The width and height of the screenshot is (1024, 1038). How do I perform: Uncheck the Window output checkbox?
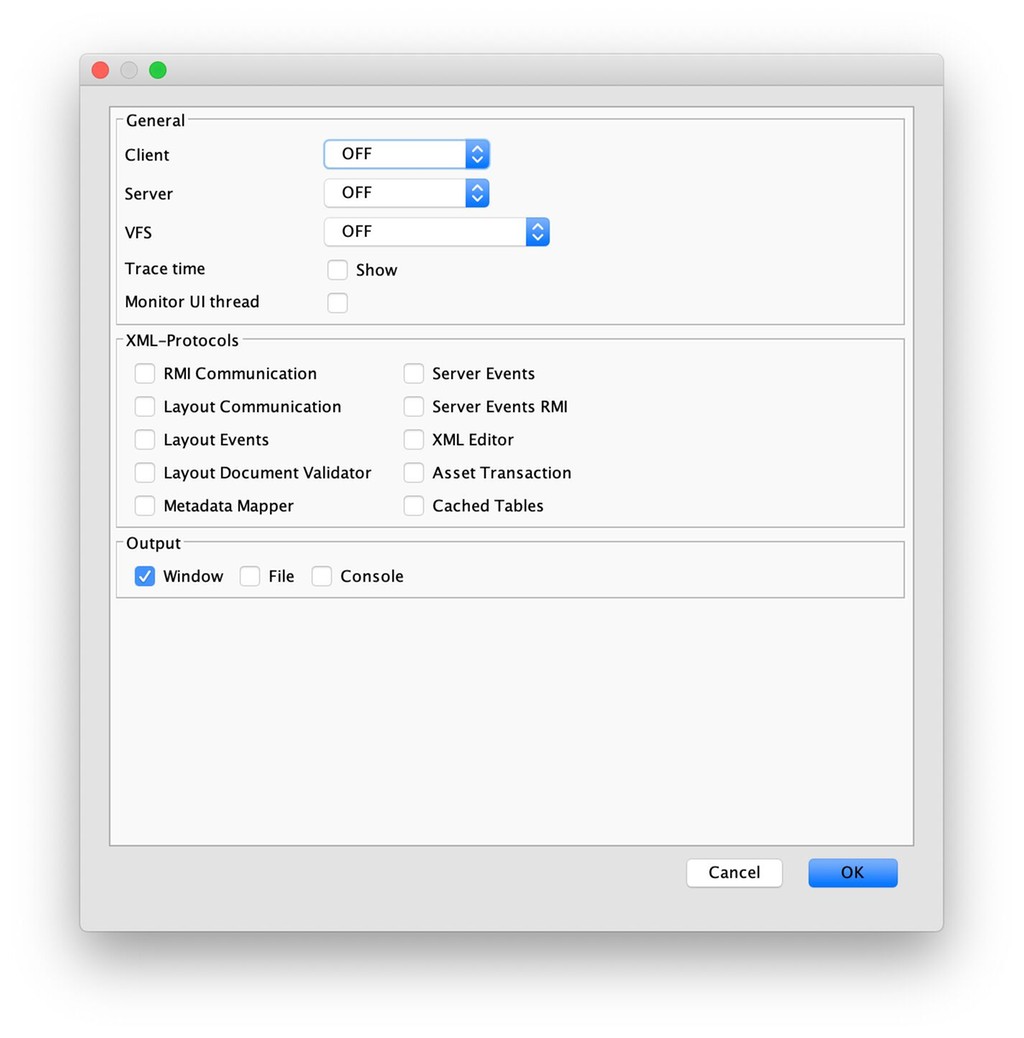[x=145, y=577]
